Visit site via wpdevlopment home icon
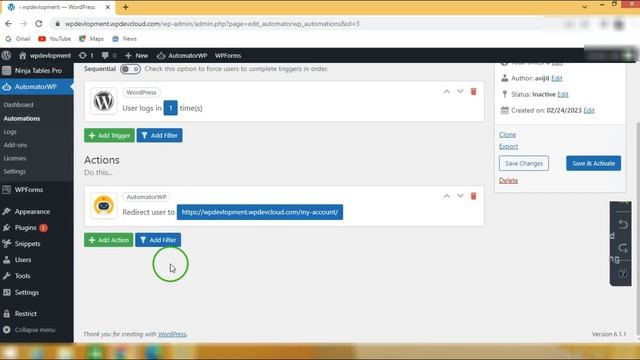 [45, 56]
